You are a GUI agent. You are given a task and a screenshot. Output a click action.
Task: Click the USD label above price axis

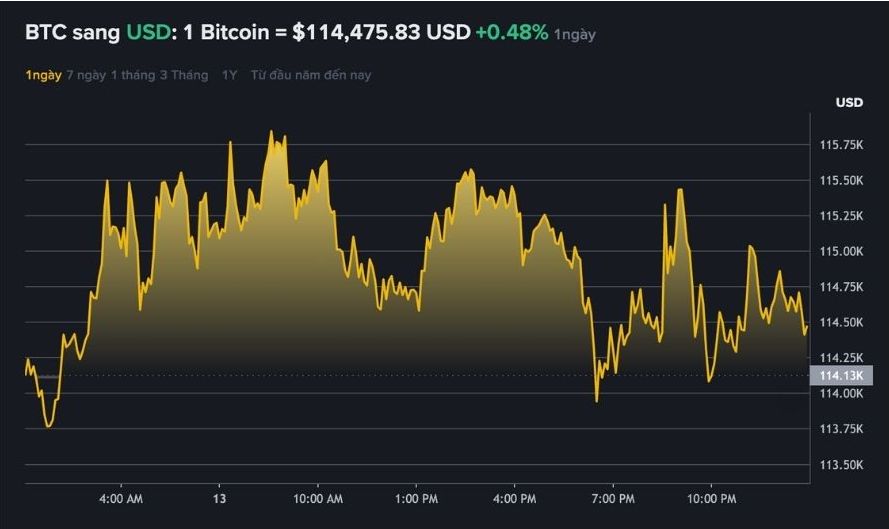849,103
